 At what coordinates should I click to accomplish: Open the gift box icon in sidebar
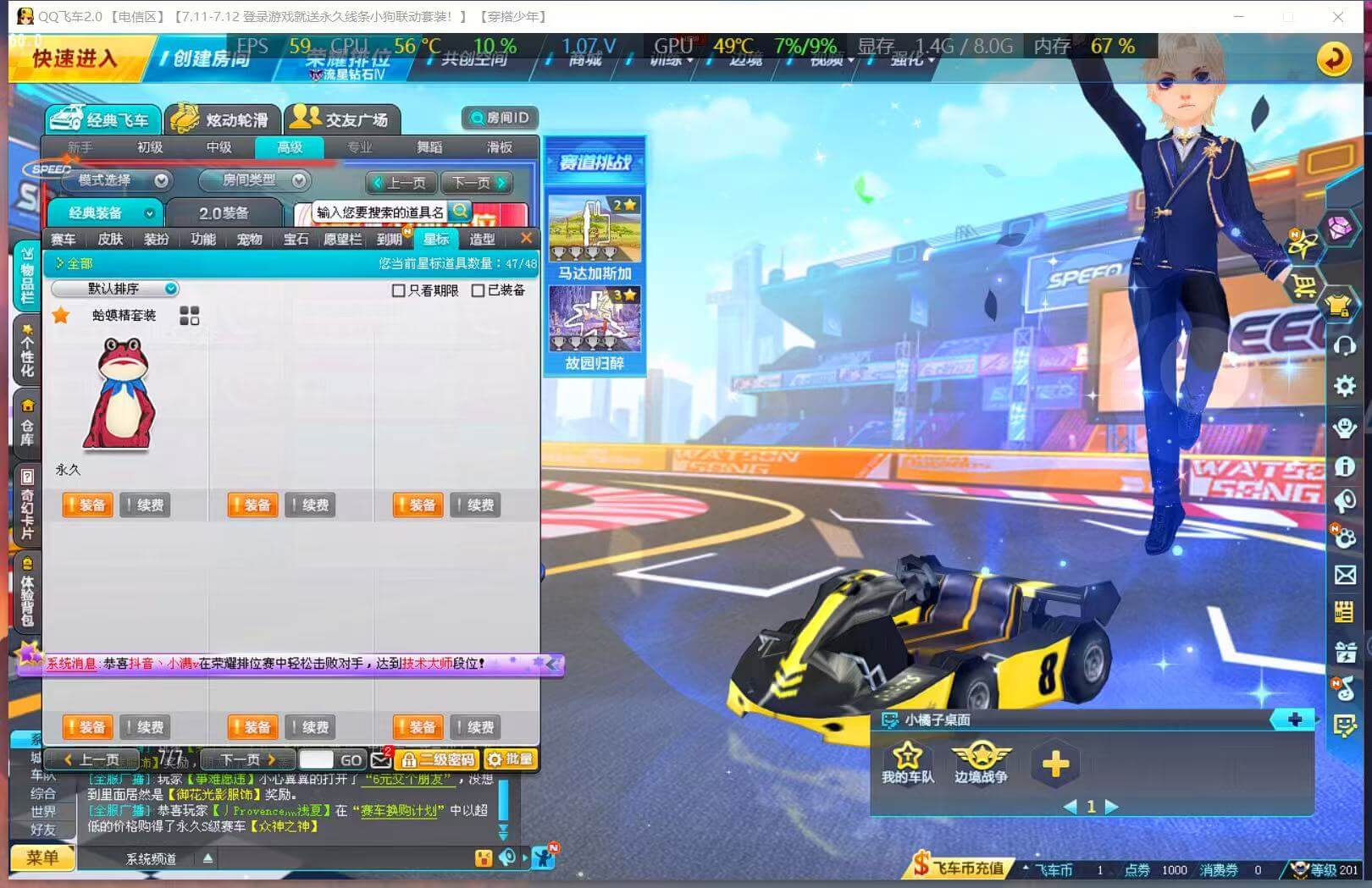coord(1345,651)
